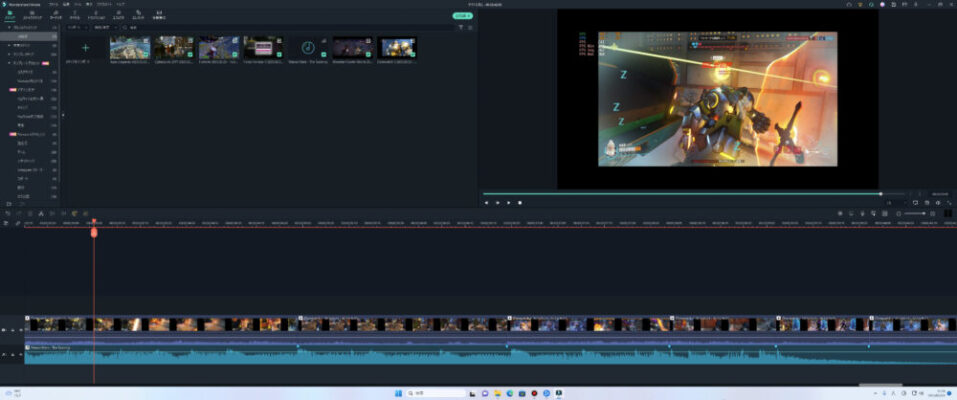Open the Stock Media tab
This screenshot has width=957, height=400.
[32, 15]
